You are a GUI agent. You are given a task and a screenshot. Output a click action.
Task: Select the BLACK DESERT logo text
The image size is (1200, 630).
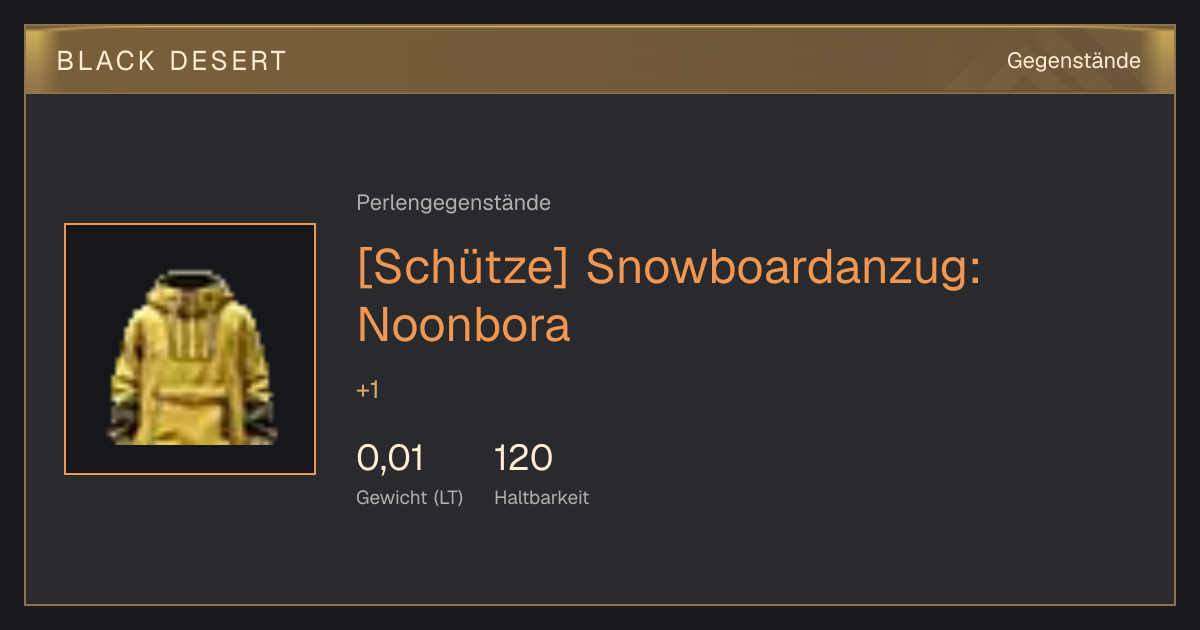pyautogui.click(x=172, y=61)
